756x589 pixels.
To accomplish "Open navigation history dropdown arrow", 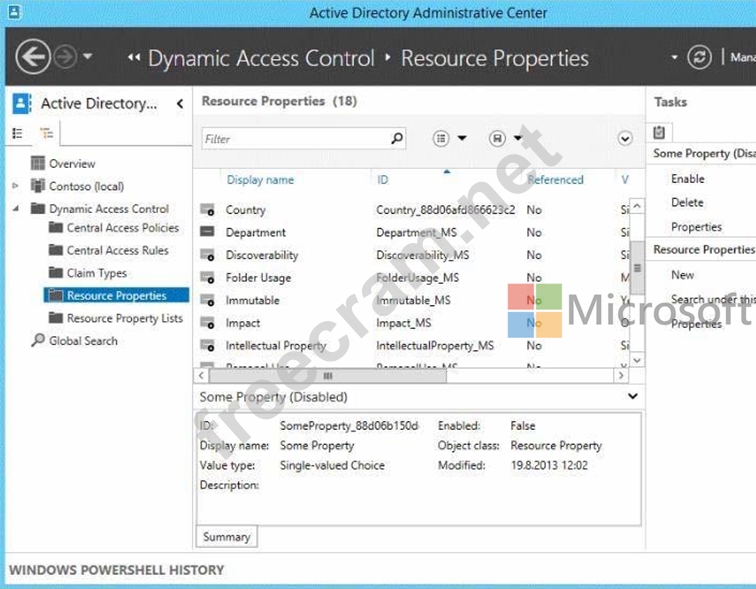I will click(x=87, y=56).
